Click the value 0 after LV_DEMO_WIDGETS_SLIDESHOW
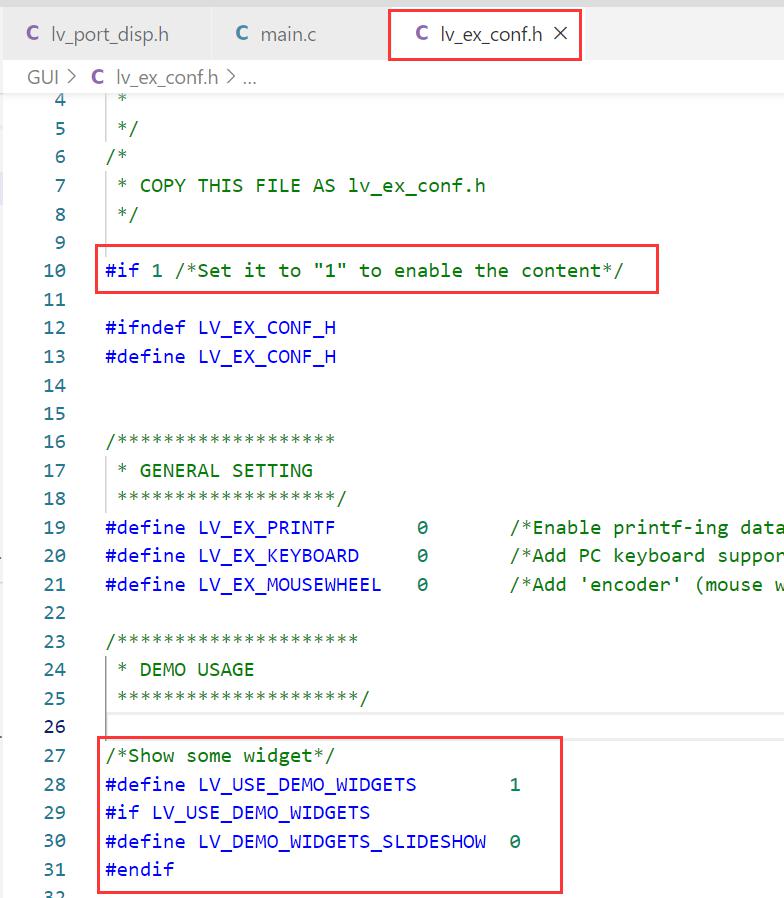Image resolution: width=784 pixels, height=898 pixels. tap(515, 841)
